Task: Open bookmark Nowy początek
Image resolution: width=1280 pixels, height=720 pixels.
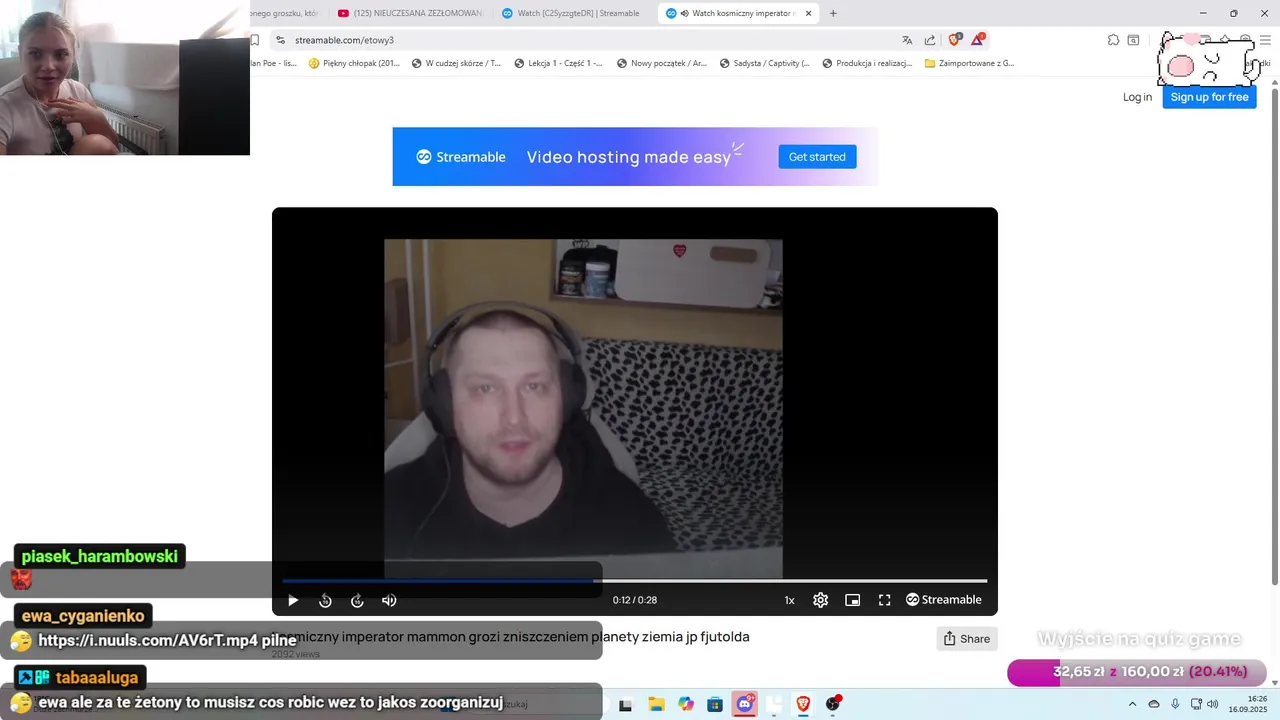Action: 662,63
